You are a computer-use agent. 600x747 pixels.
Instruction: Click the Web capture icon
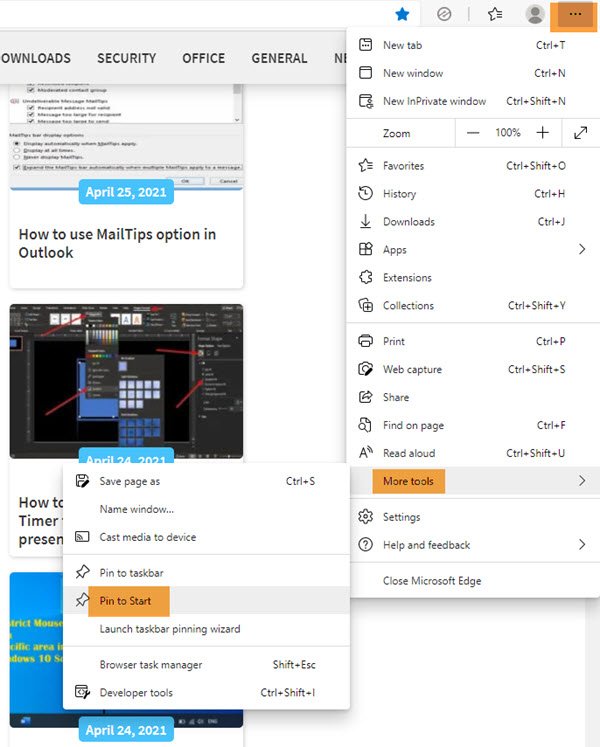click(x=366, y=369)
